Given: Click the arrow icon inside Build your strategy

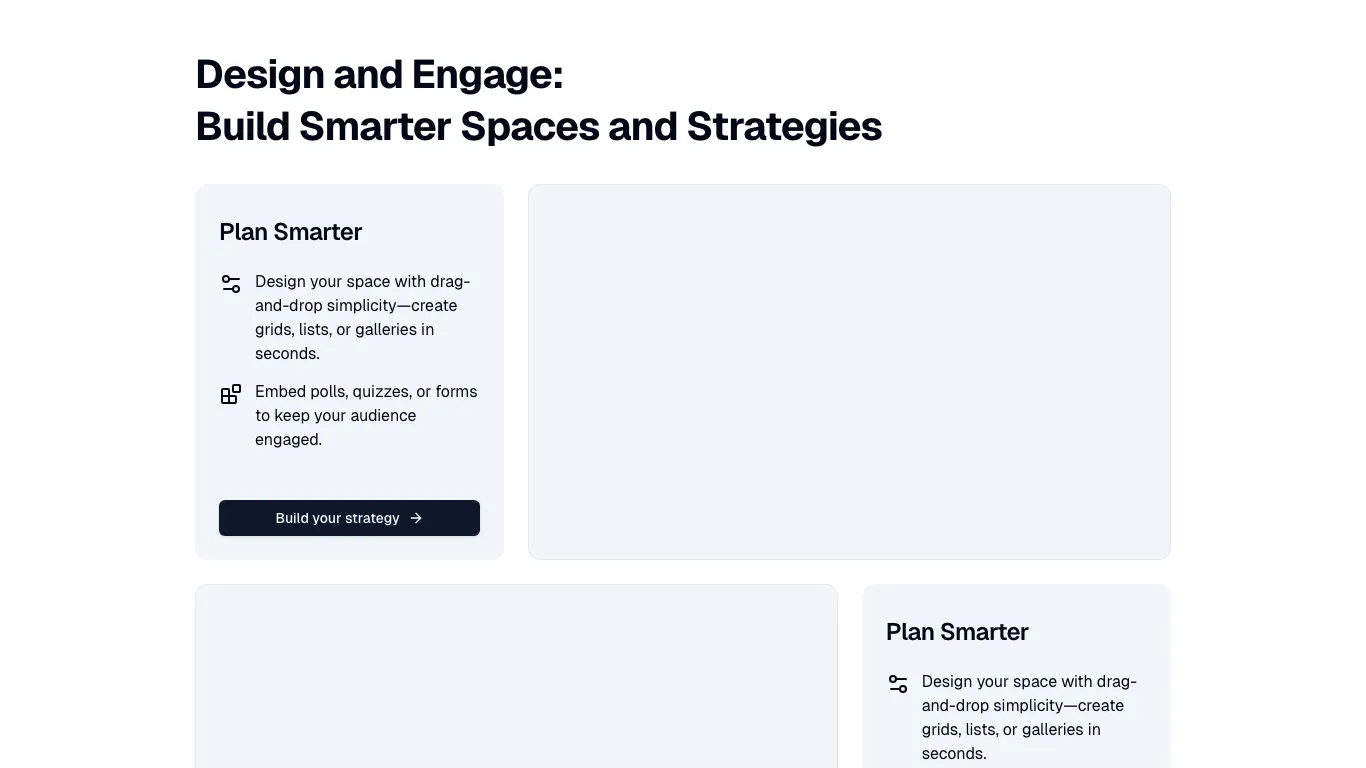Looking at the screenshot, I should (416, 518).
